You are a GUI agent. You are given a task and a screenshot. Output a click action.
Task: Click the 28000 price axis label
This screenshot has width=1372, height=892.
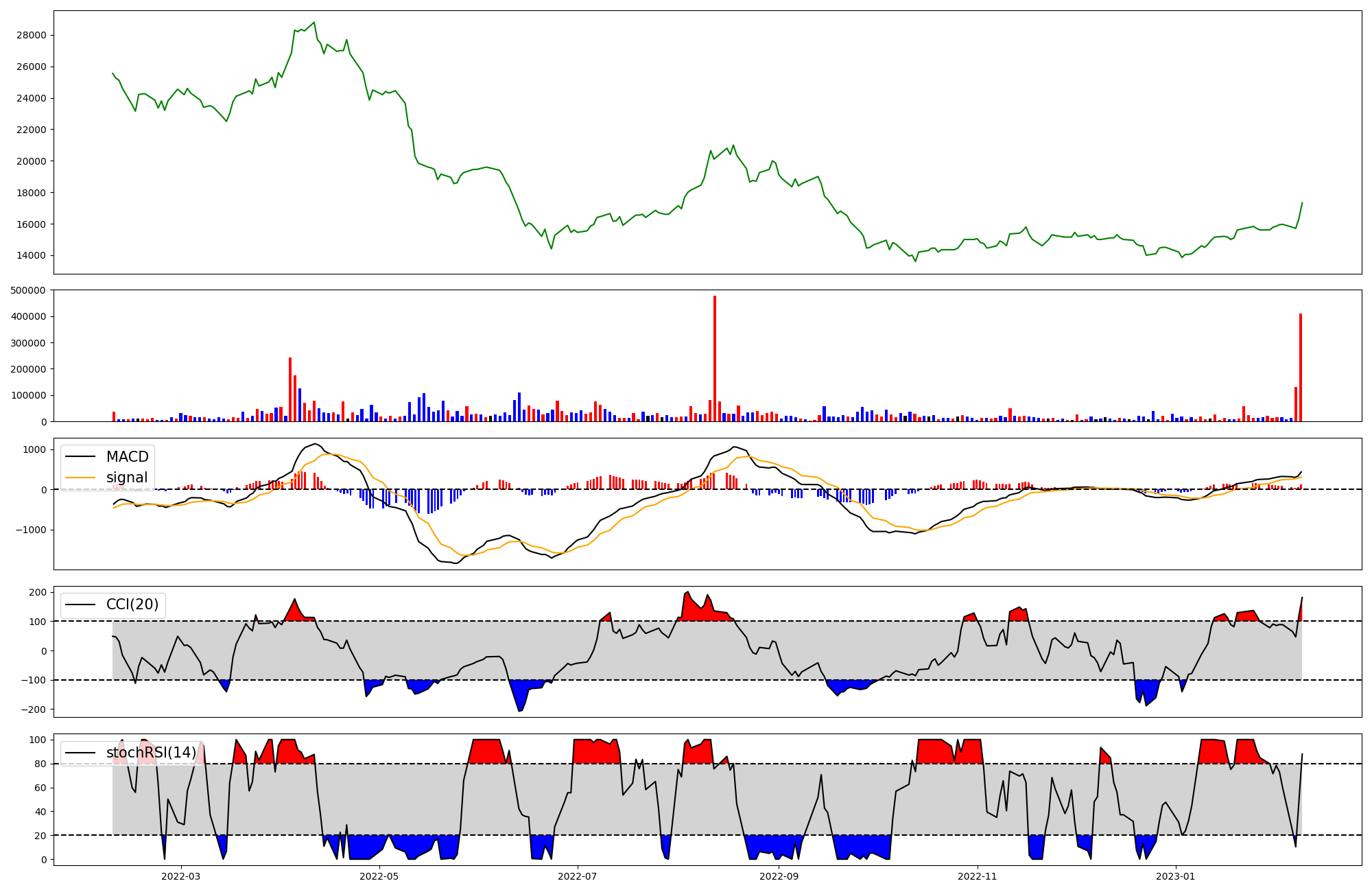tap(31, 36)
